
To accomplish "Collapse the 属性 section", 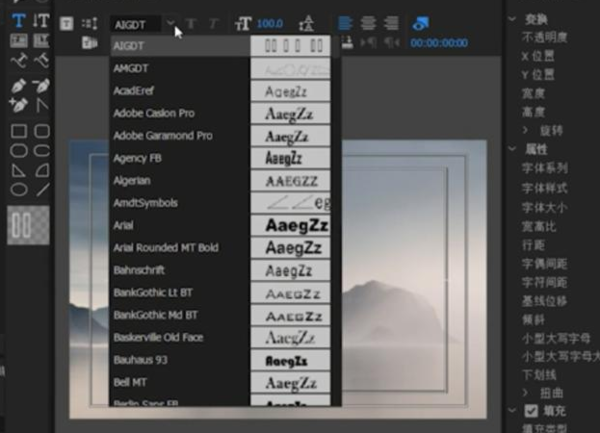I will [x=512, y=149].
